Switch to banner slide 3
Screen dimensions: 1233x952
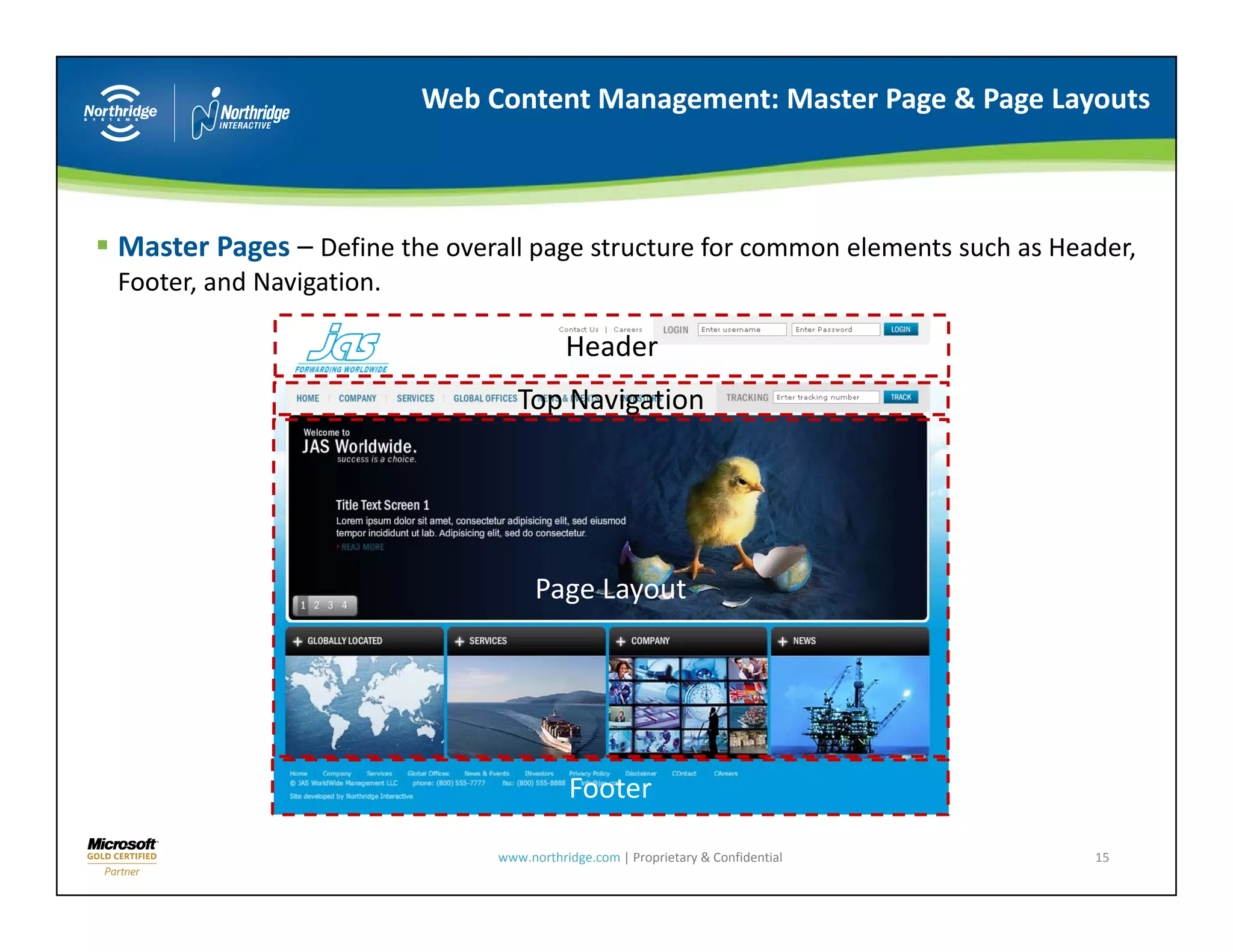click(x=331, y=605)
